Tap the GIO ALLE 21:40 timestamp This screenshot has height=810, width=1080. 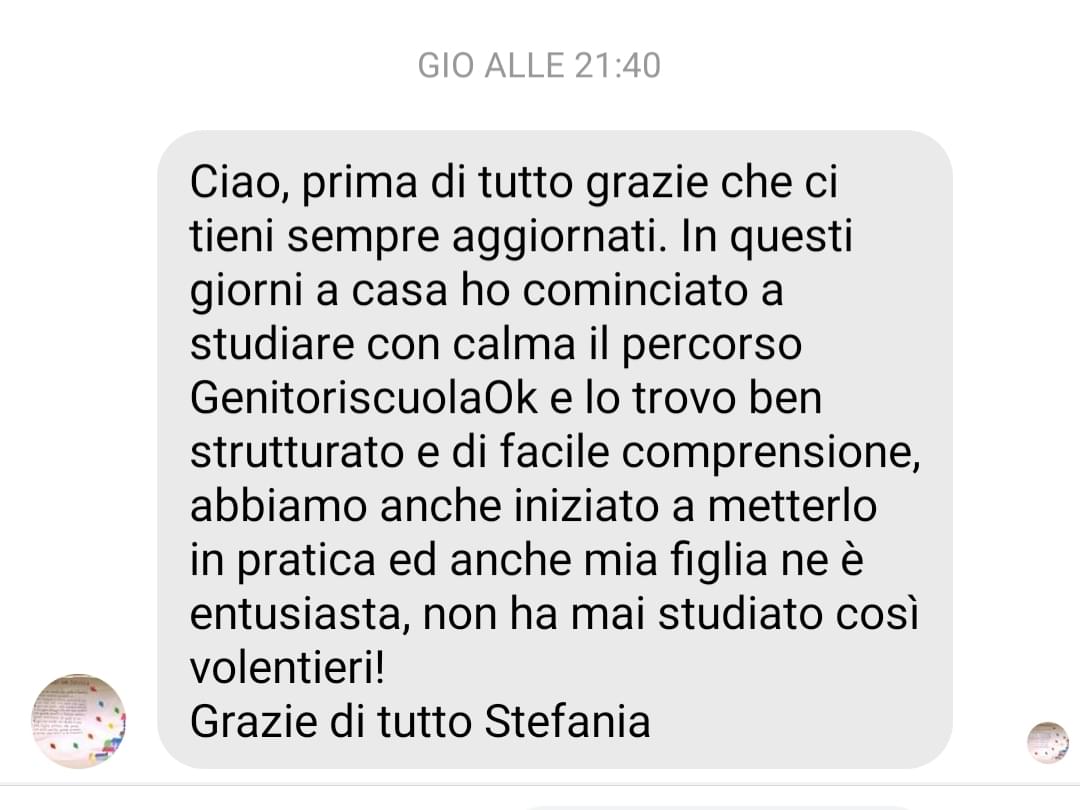coord(539,66)
